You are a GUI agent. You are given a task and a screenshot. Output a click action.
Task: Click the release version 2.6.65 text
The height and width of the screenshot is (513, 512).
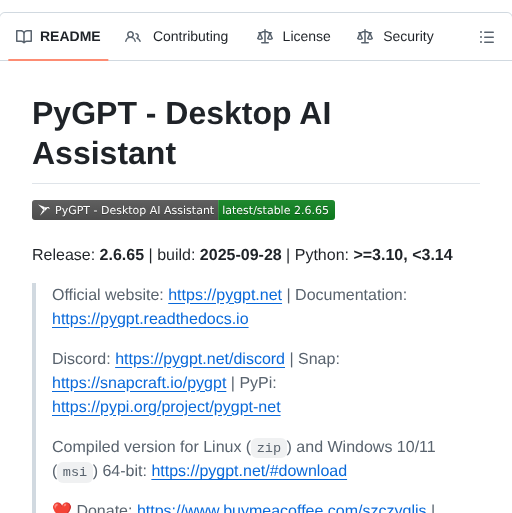tap(122, 255)
